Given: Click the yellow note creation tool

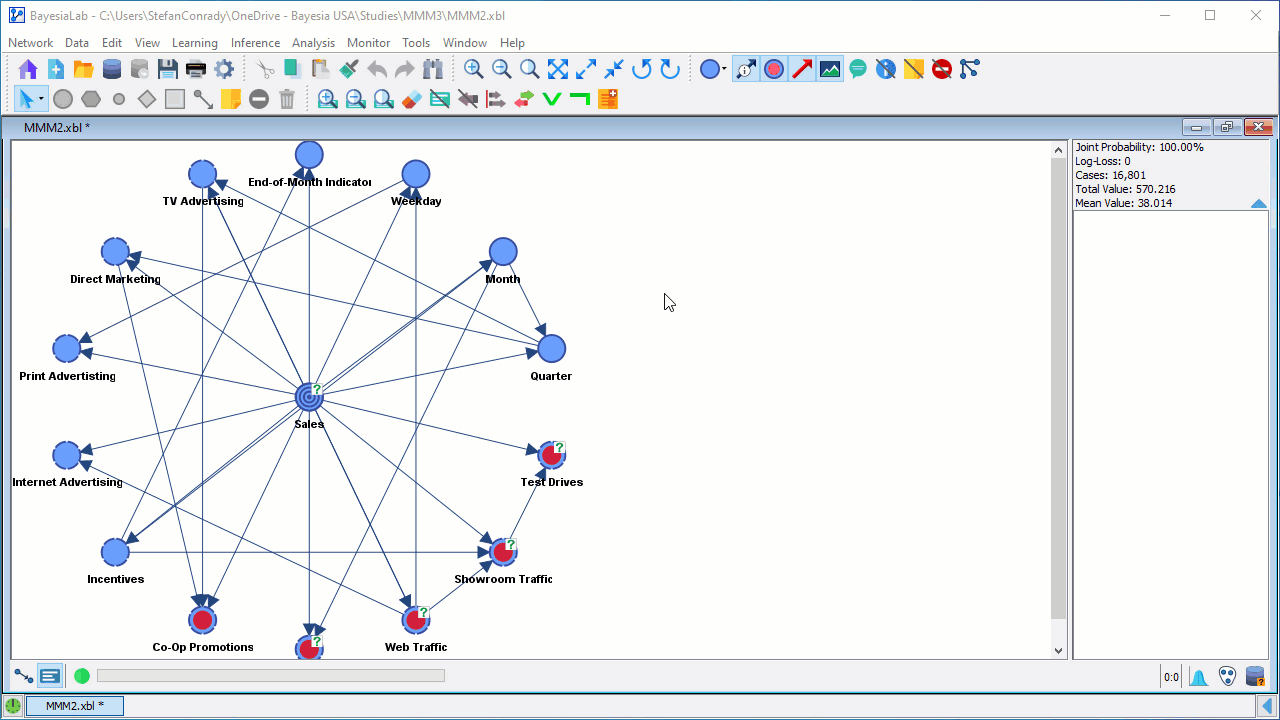Looking at the screenshot, I should coord(231,99).
